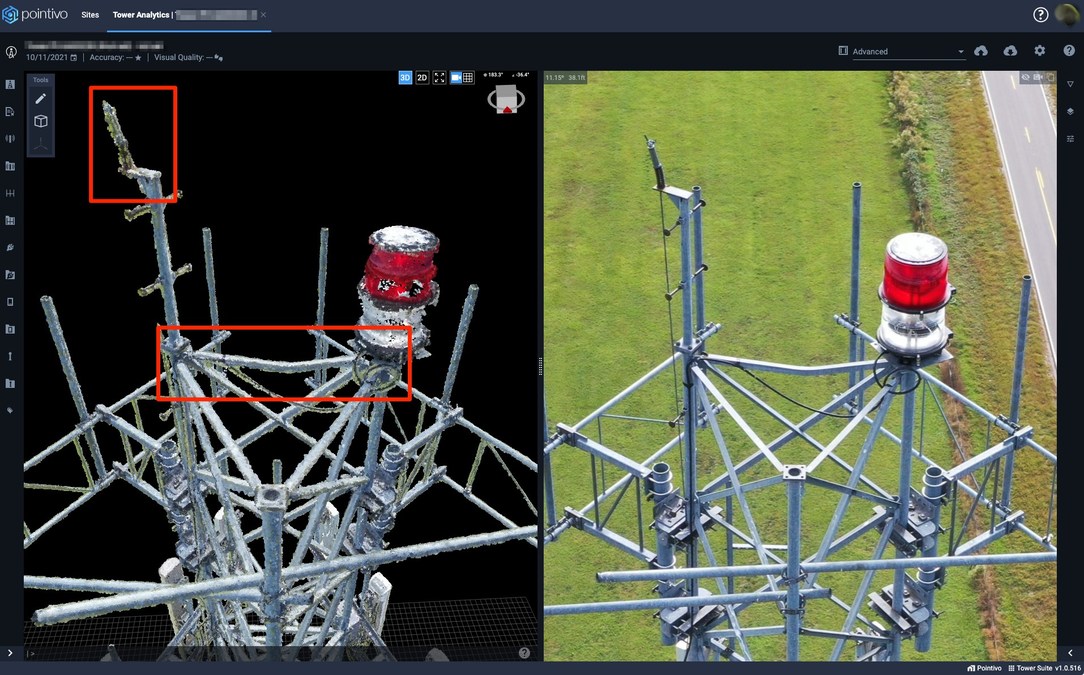Viewport: 1084px width, 675px height.
Task: Open the antenna signal sidebar icon
Action: pos(10,139)
